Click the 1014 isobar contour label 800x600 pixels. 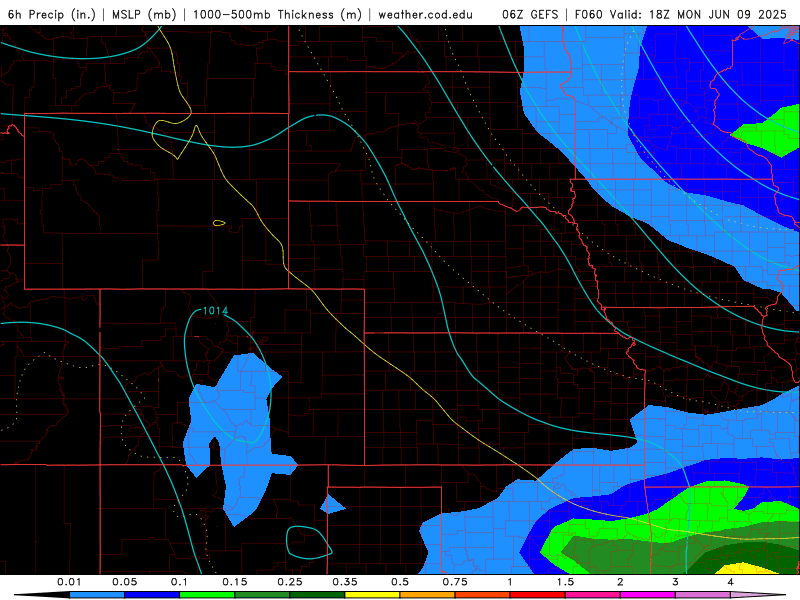215,311
